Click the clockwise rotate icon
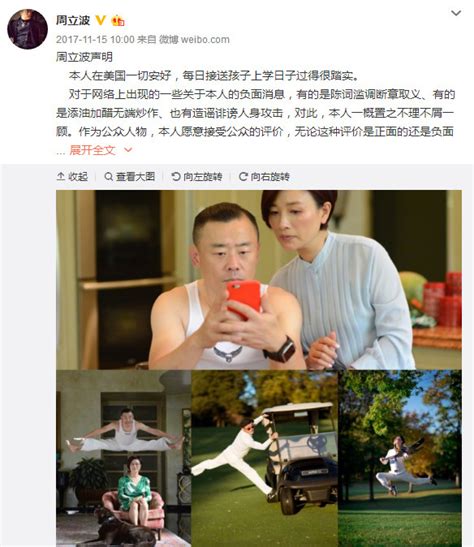This screenshot has width=474, height=547. [243, 177]
